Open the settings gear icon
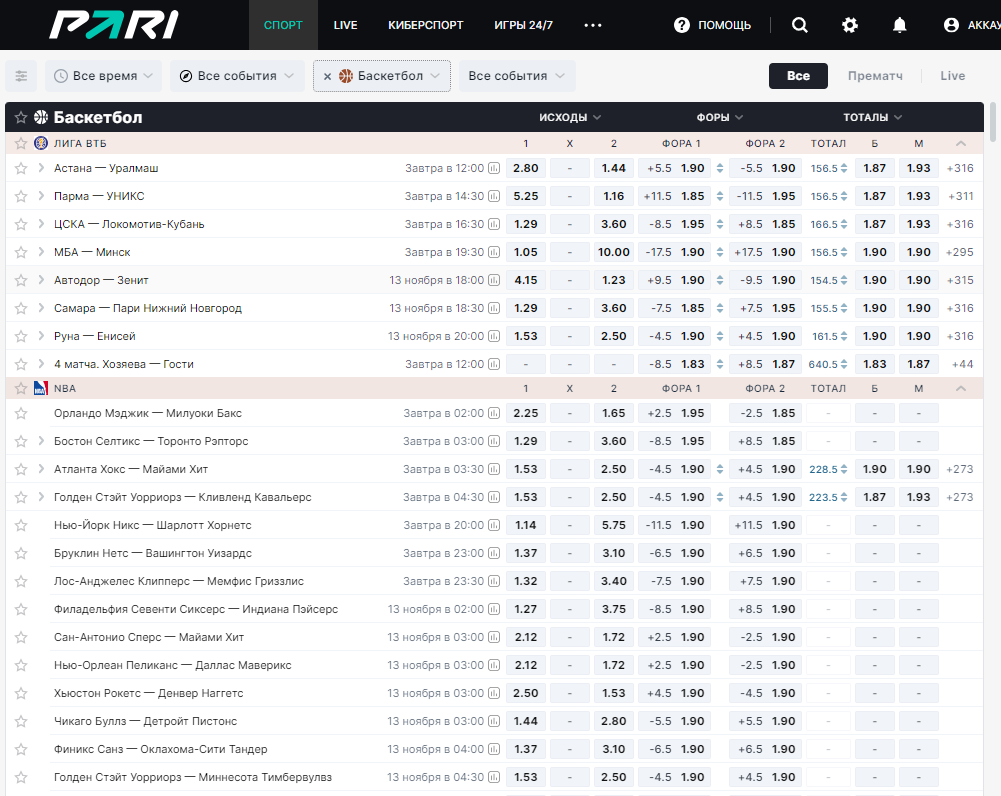Image resolution: width=1001 pixels, height=796 pixels. pyautogui.click(x=850, y=25)
